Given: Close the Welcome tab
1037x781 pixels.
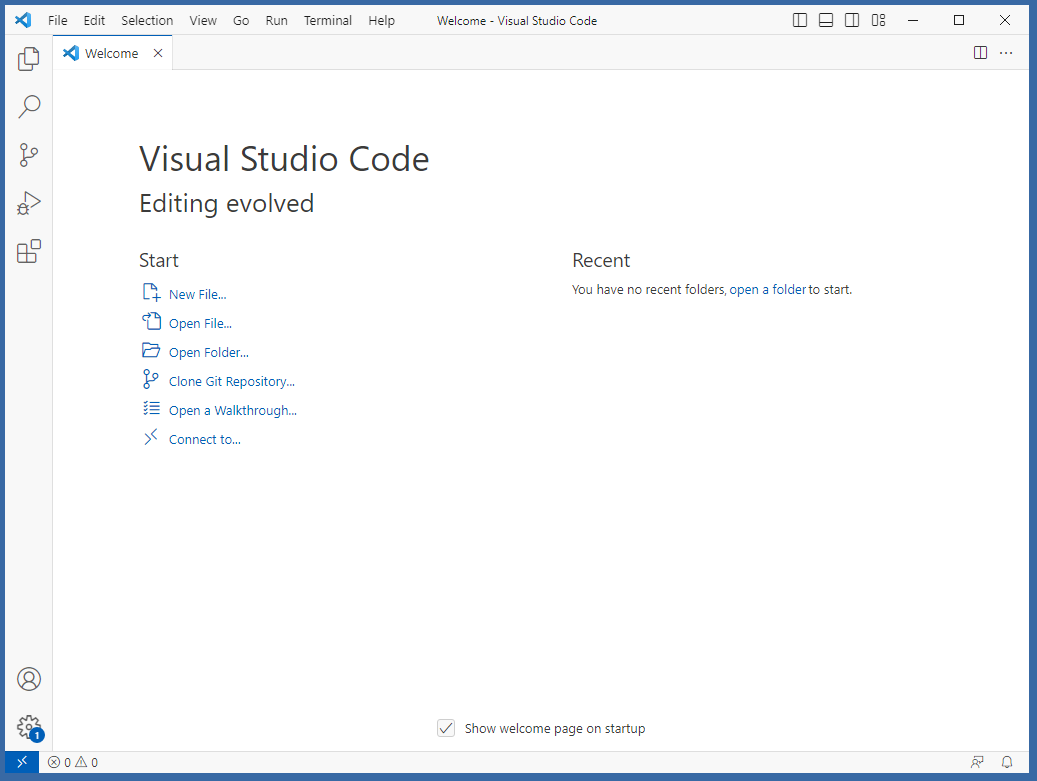Looking at the screenshot, I should click(x=158, y=53).
